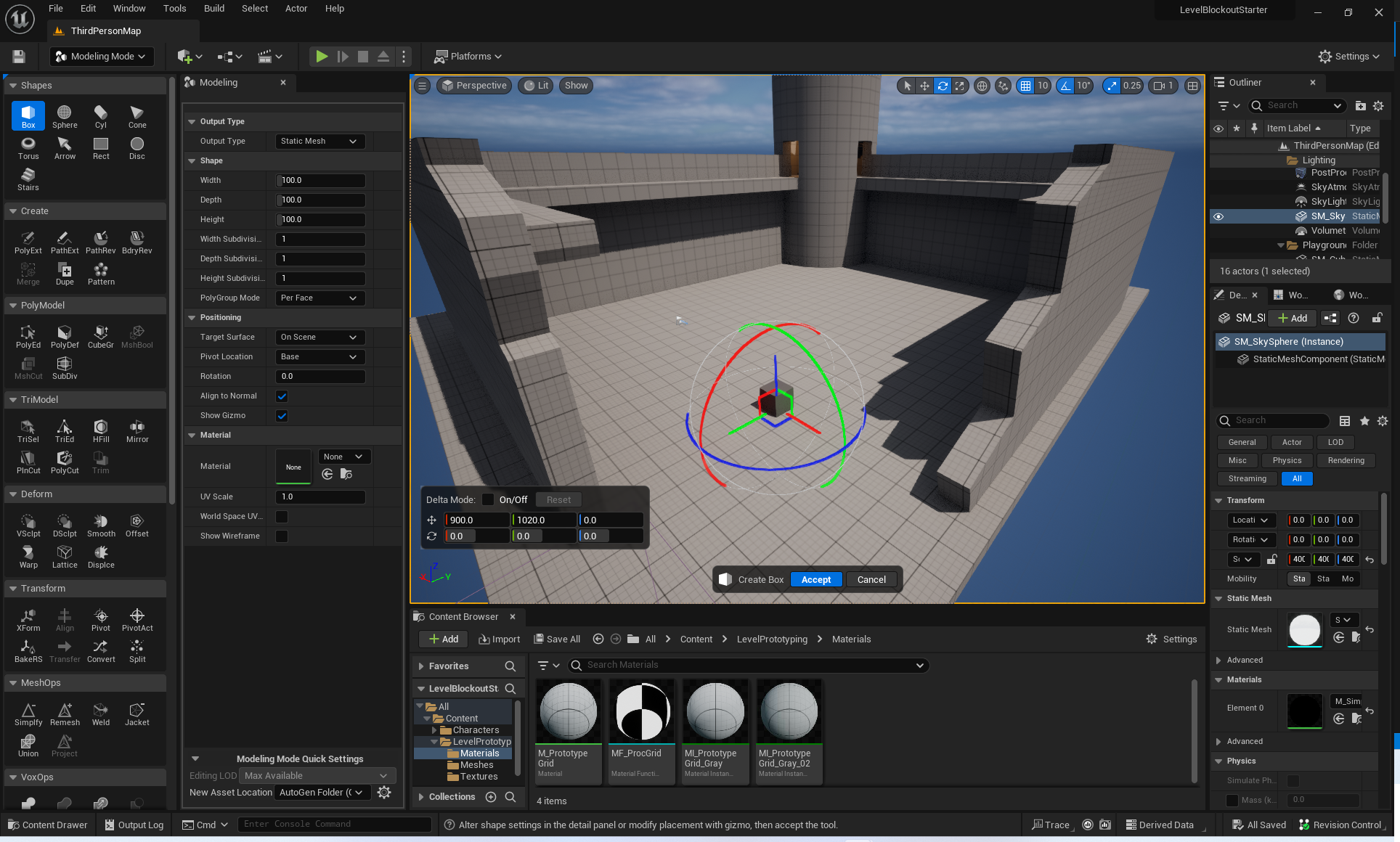Open the Lattice deform tool
The width and height of the screenshot is (1400, 842).
tap(65, 556)
